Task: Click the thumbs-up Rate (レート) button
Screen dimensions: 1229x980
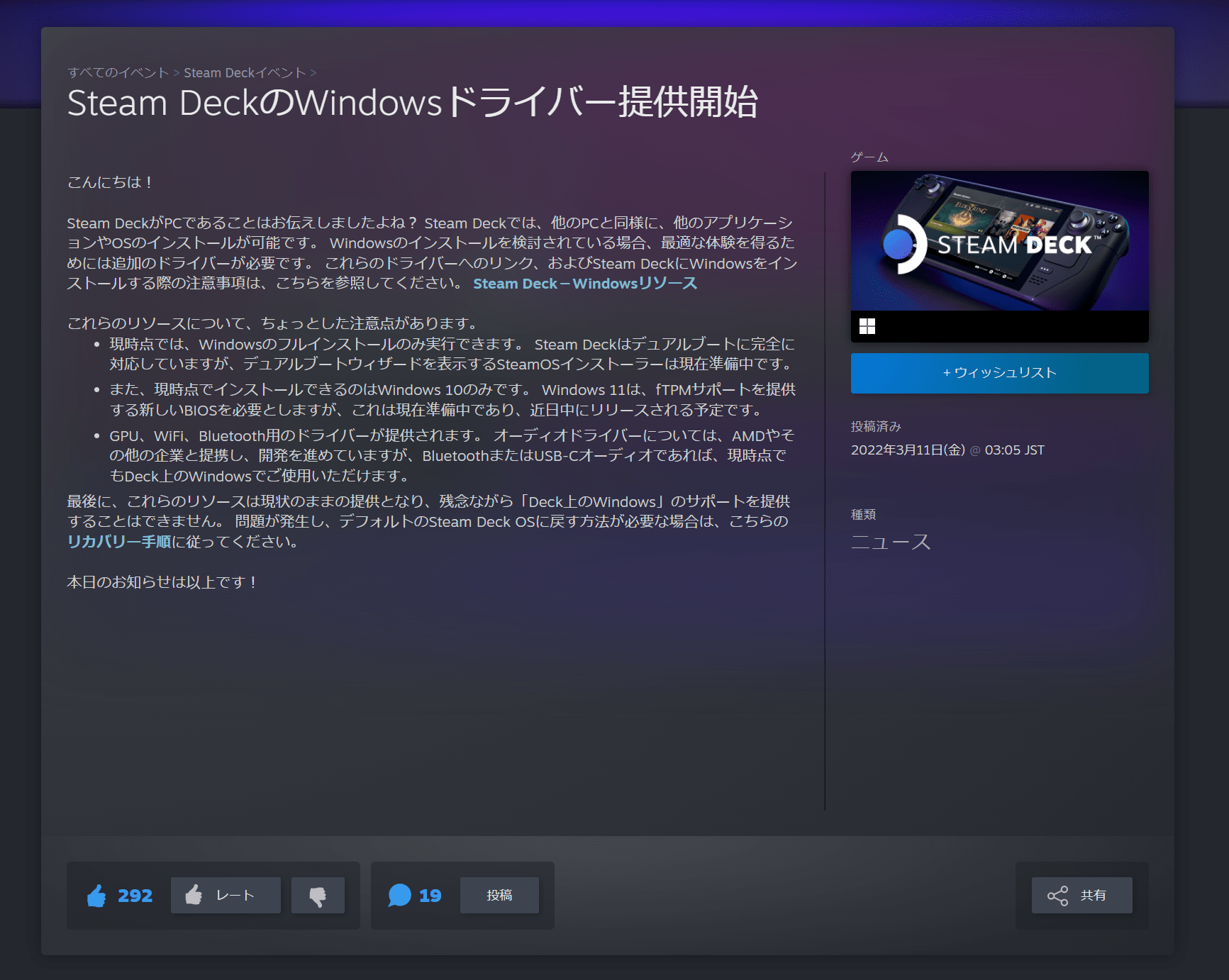Action: pyautogui.click(x=226, y=895)
